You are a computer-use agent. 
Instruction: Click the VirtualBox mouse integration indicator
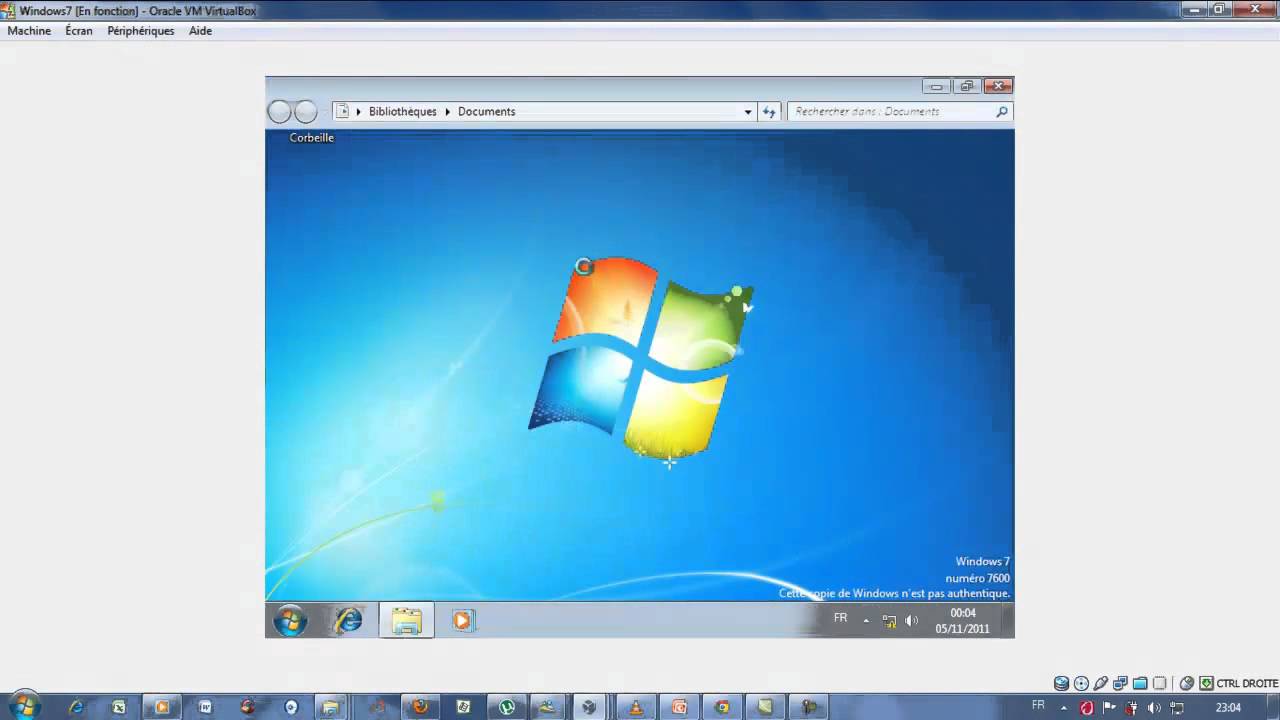(1187, 684)
